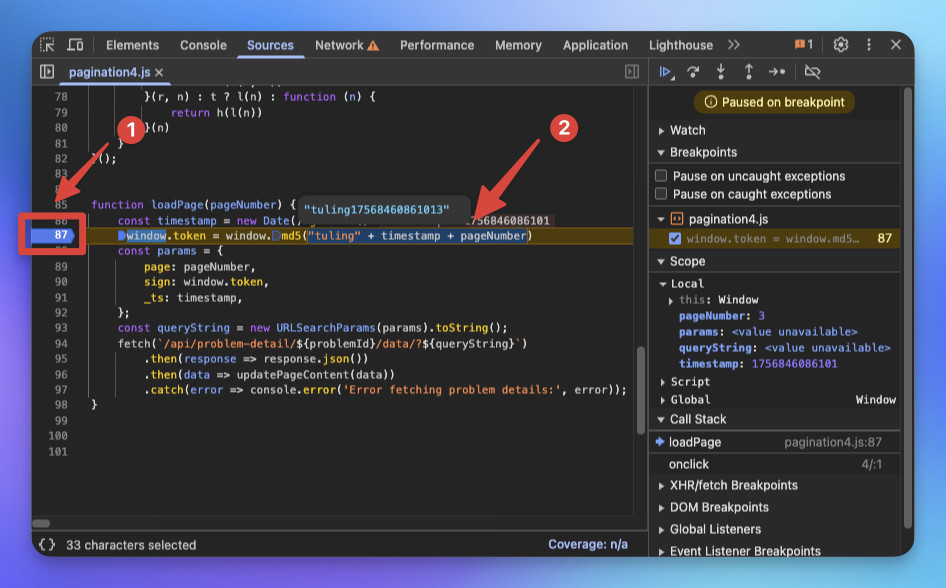Click the params value unavailable row
The width and height of the screenshot is (946, 588).
(x=768, y=332)
